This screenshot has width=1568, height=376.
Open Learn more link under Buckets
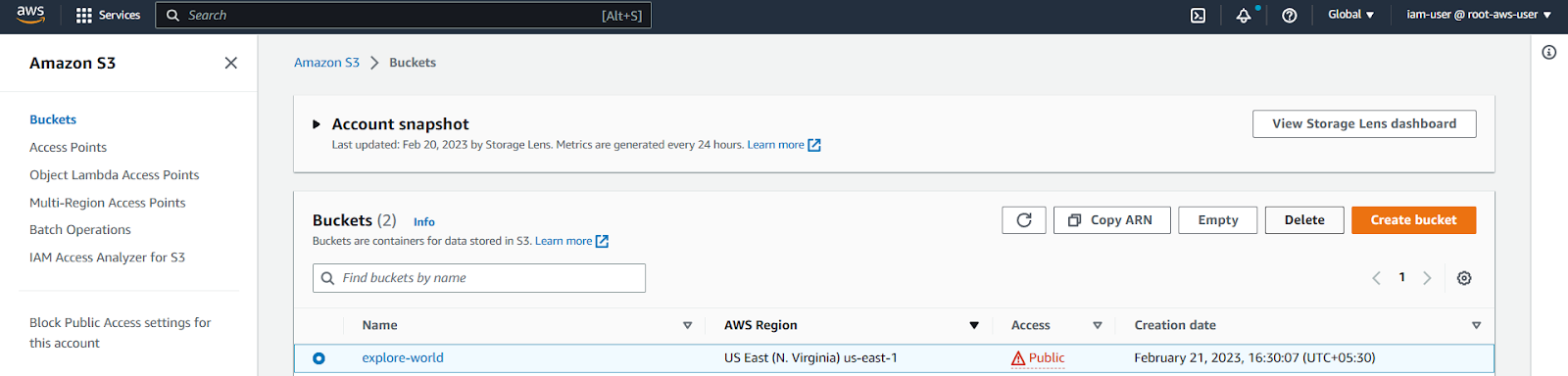pyautogui.click(x=571, y=241)
